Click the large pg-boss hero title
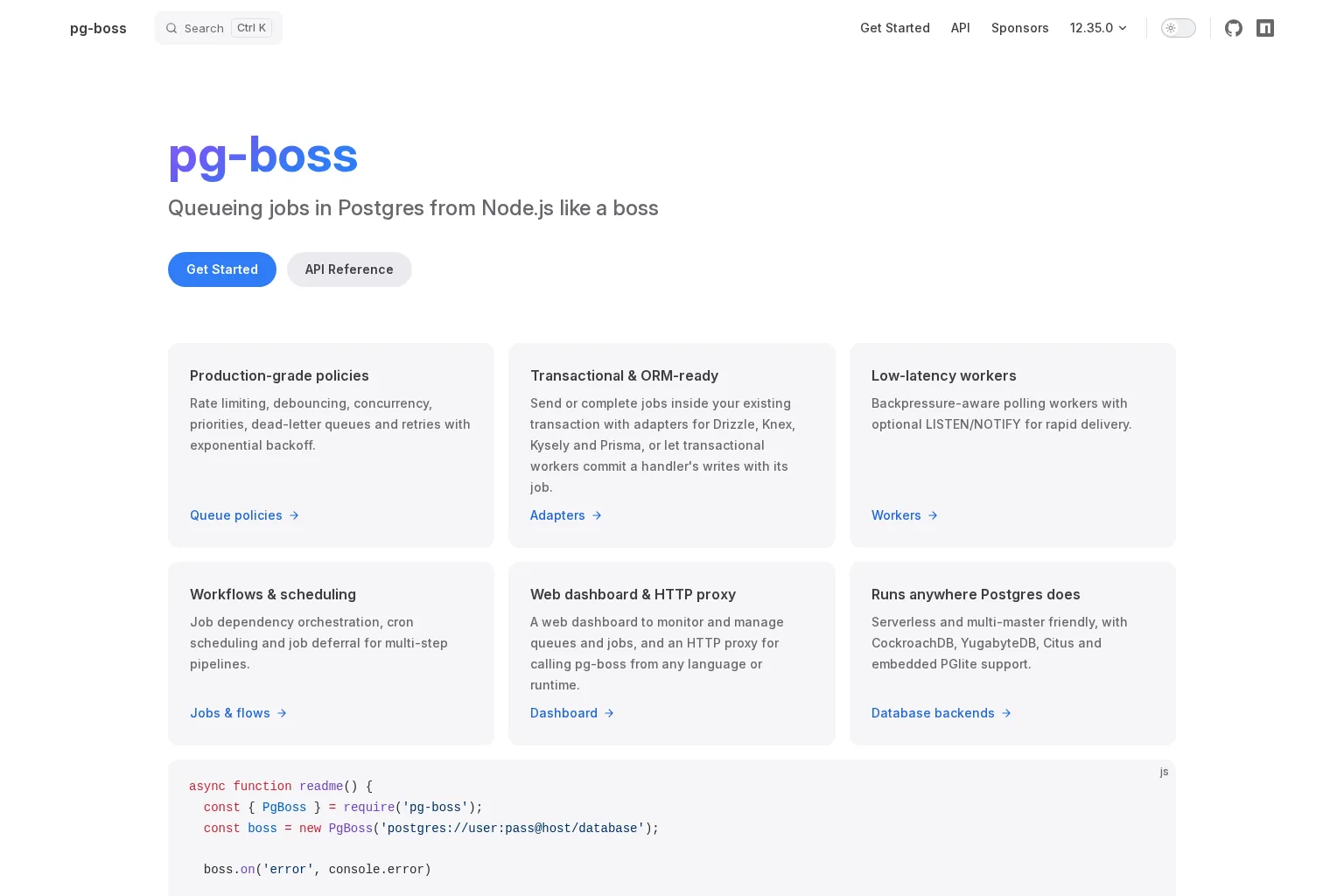The height and width of the screenshot is (896, 1344). [x=262, y=157]
